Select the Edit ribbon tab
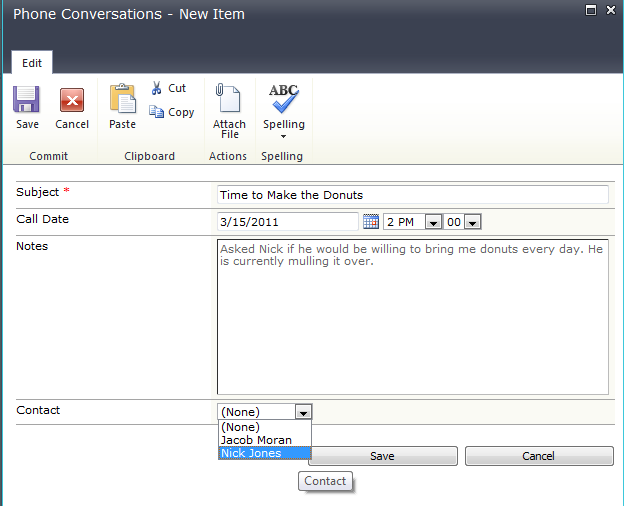This screenshot has height=506, width=624. pos(32,63)
